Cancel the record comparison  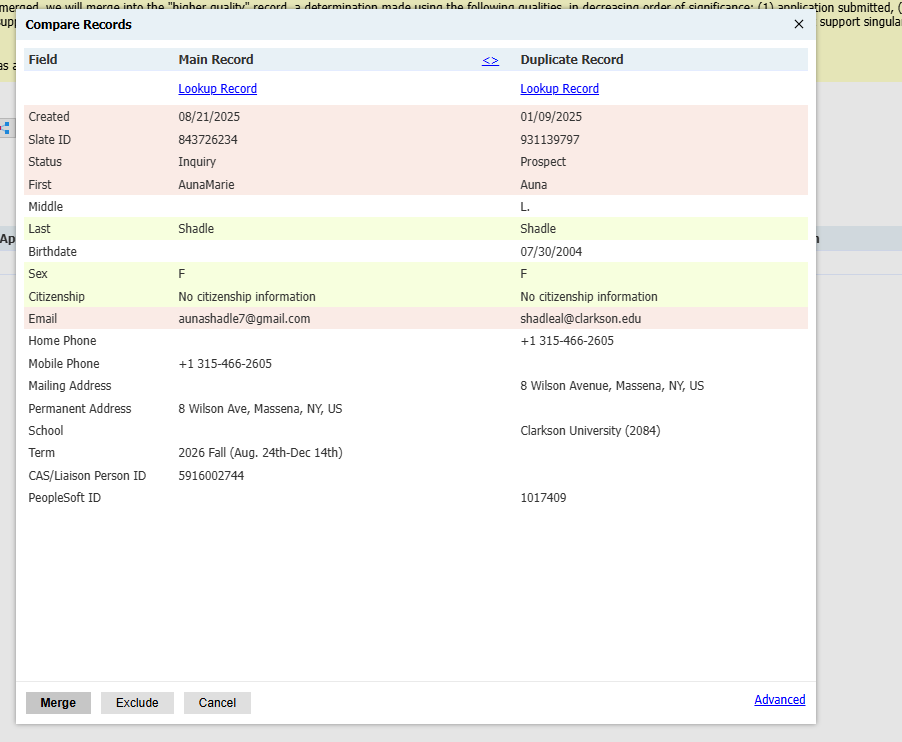tap(217, 703)
